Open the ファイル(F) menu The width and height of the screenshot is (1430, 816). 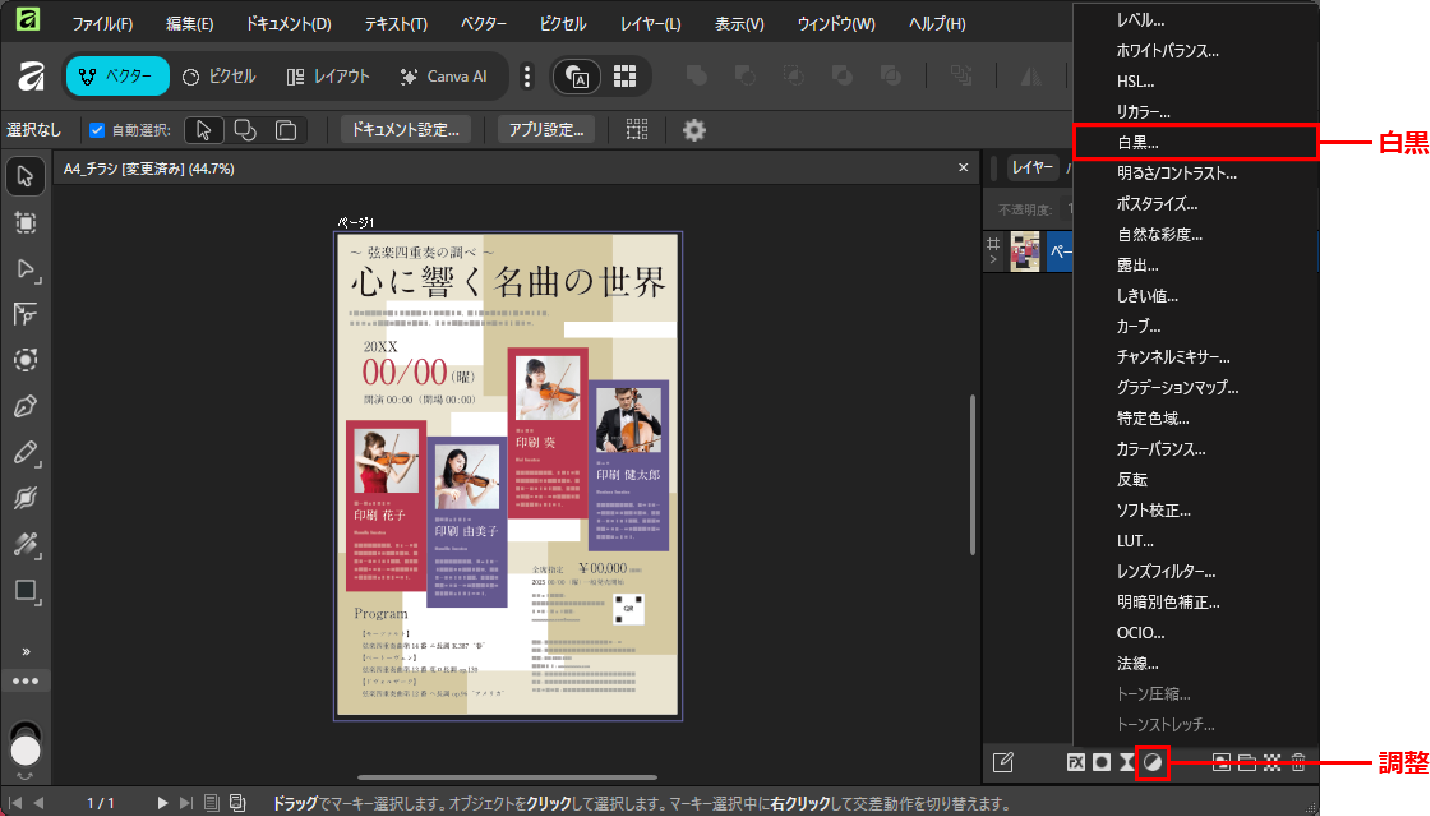tap(102, 24)
